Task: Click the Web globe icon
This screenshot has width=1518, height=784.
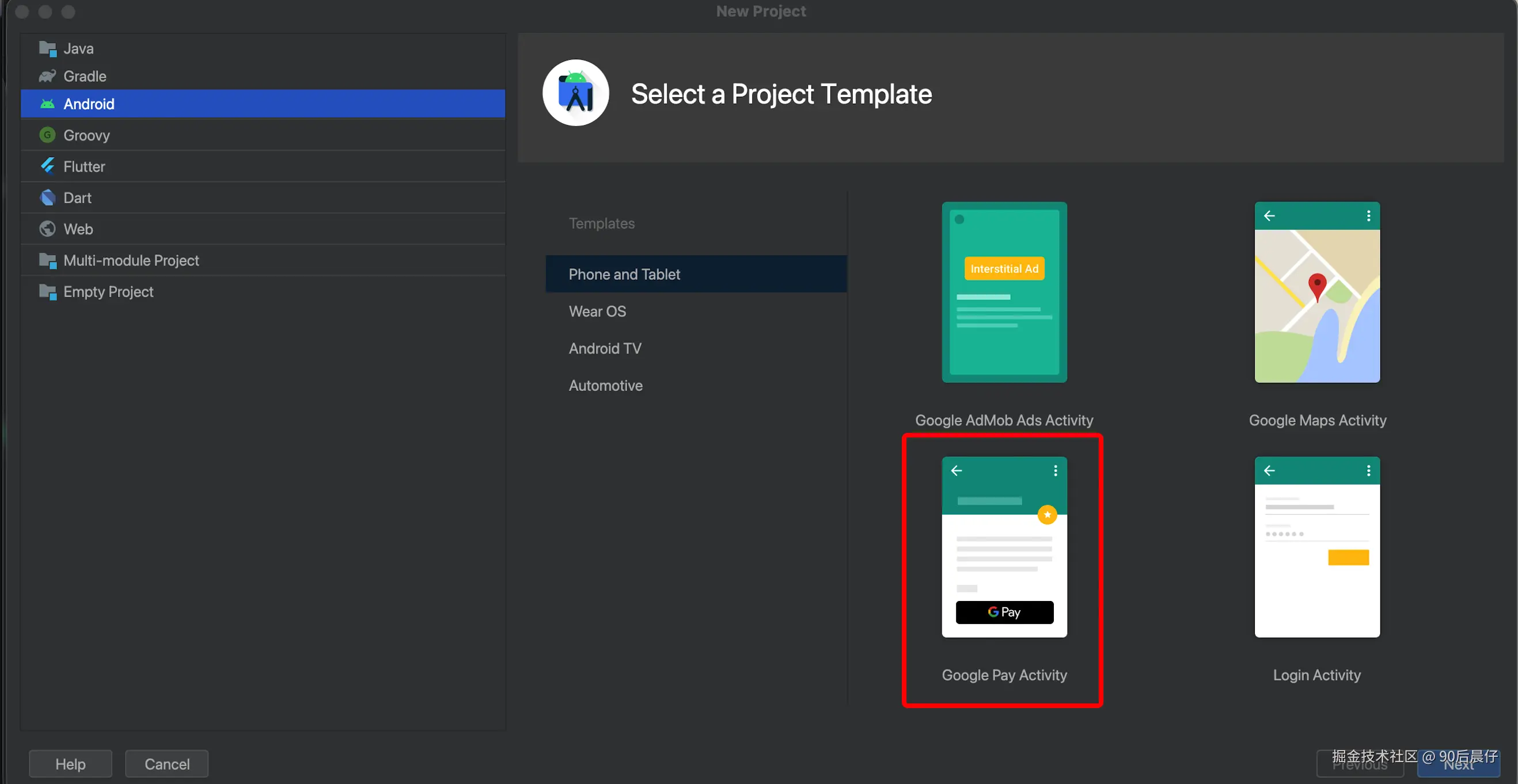Action: (x=47, y=229)
